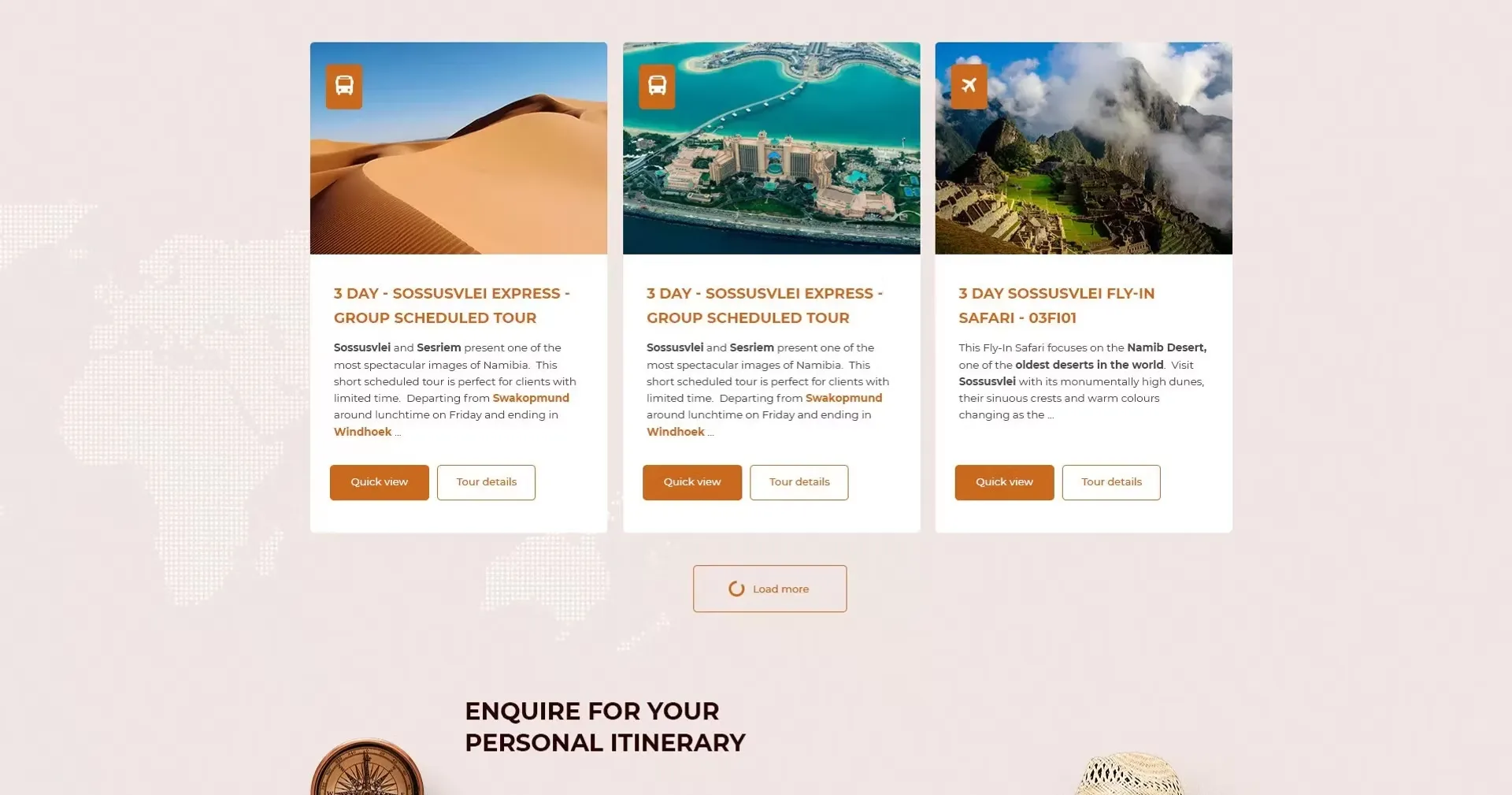Click the Windhoek link in the second card
This screenshot has width=1512, height=795.
pyautogui.click(x=676, y=432)
